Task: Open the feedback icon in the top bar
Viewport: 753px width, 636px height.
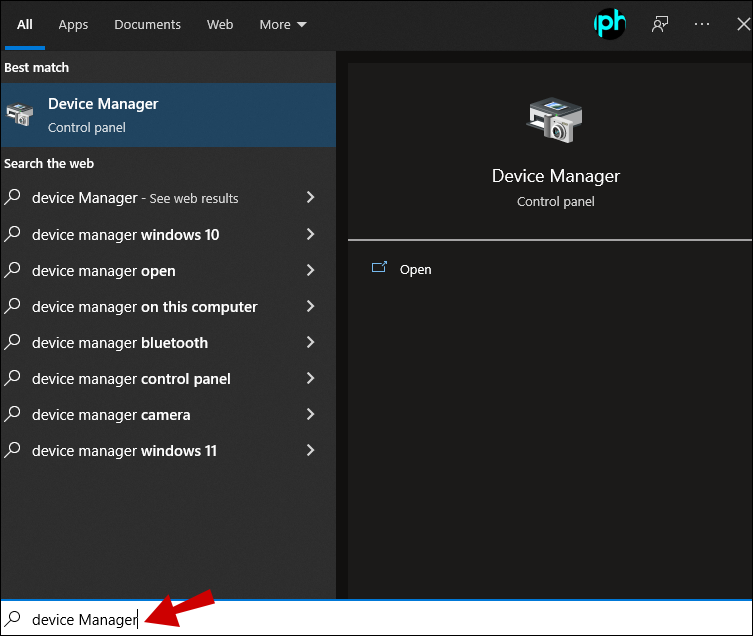Action: click(x=659, y=24)
